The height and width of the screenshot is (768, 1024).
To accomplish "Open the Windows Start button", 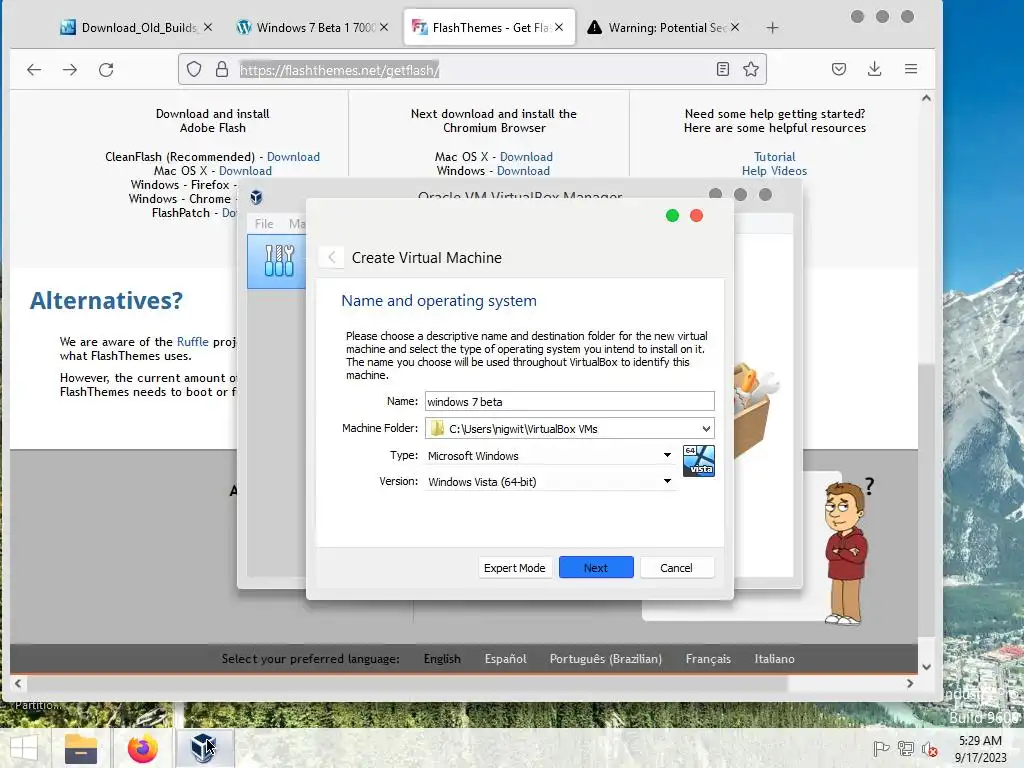I will [x=24, y=748].
